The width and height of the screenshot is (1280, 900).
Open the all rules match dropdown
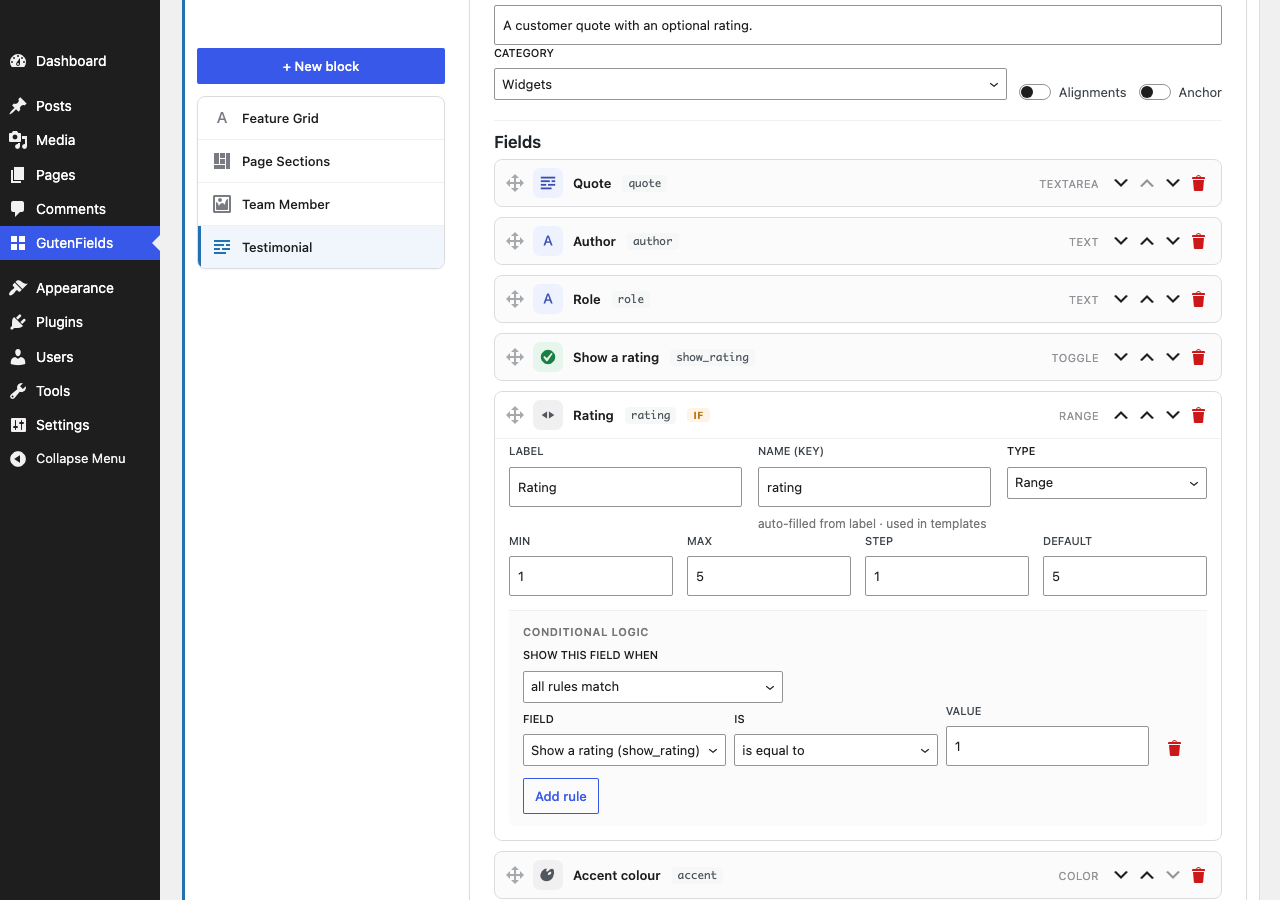pyautogui.click(x=653, y=687)
